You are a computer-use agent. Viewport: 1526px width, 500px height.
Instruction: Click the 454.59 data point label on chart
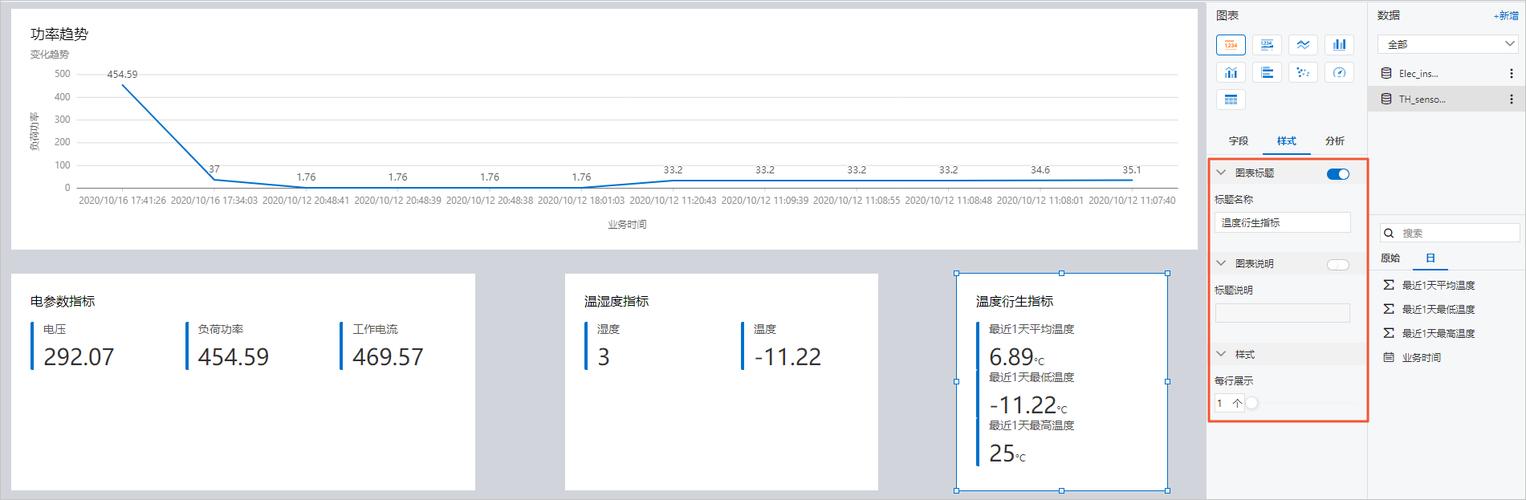122,74
